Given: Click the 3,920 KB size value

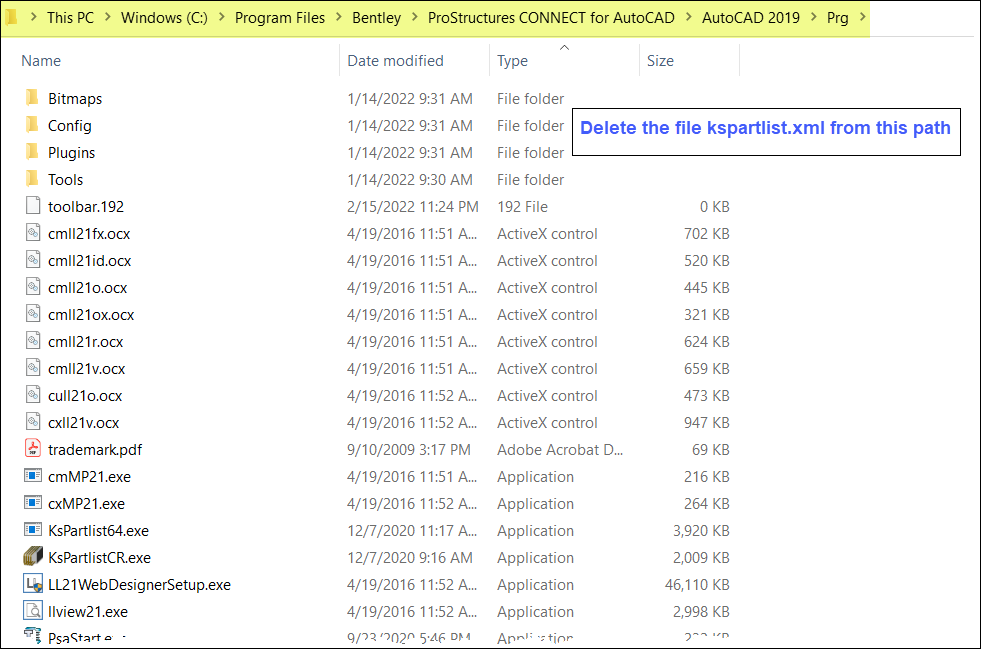Looking at the screenshot, I should 701,531.
